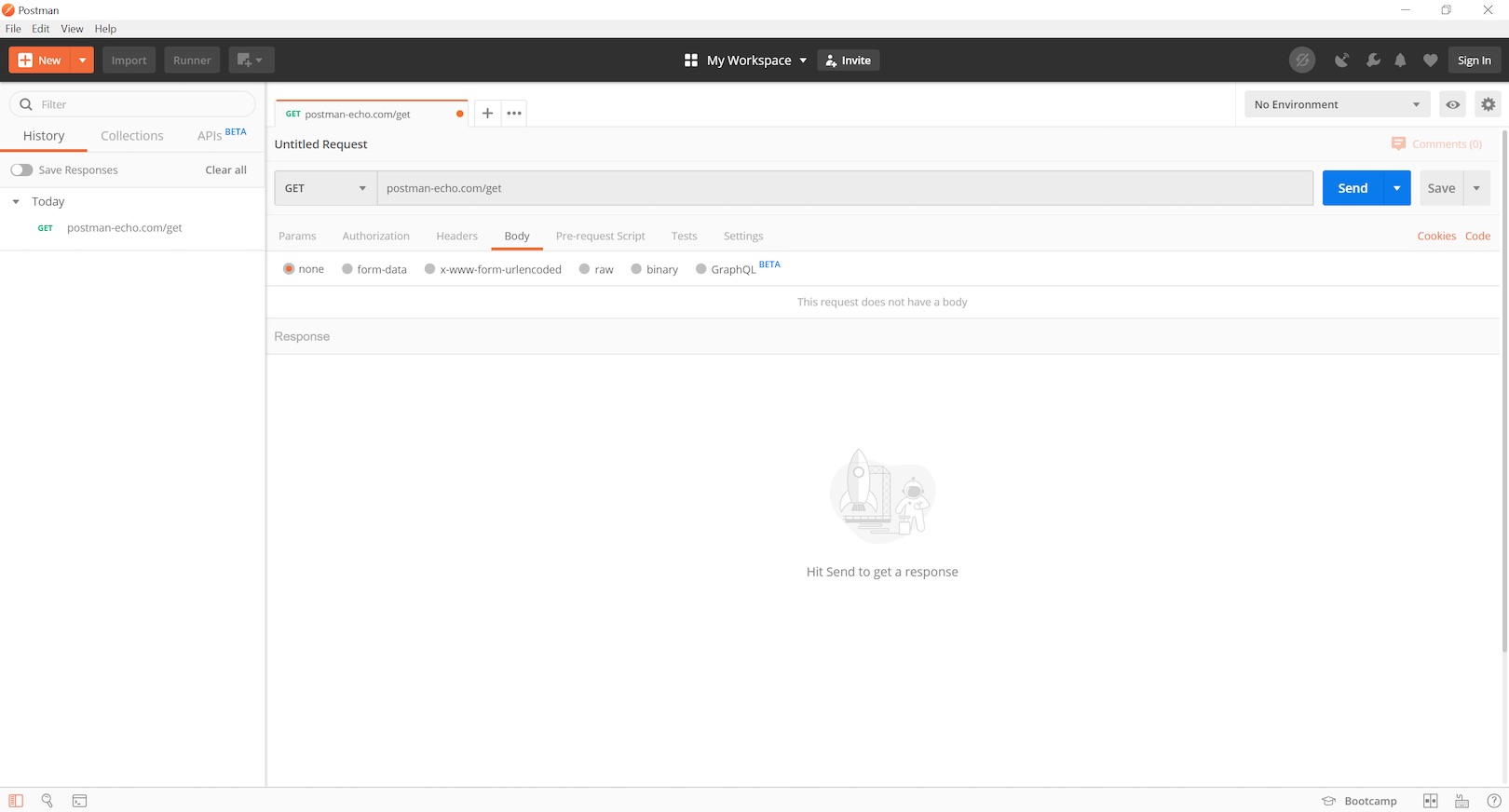Open the Tests tab

point(684,237)
